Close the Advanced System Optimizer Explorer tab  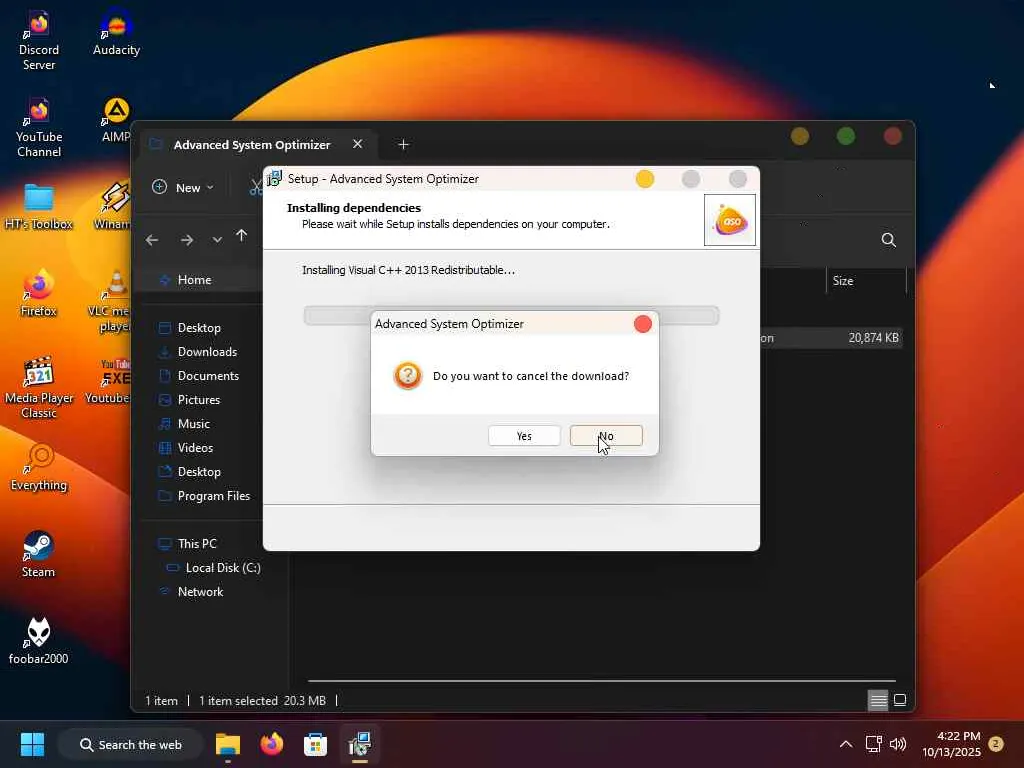[x=357, y=144]
